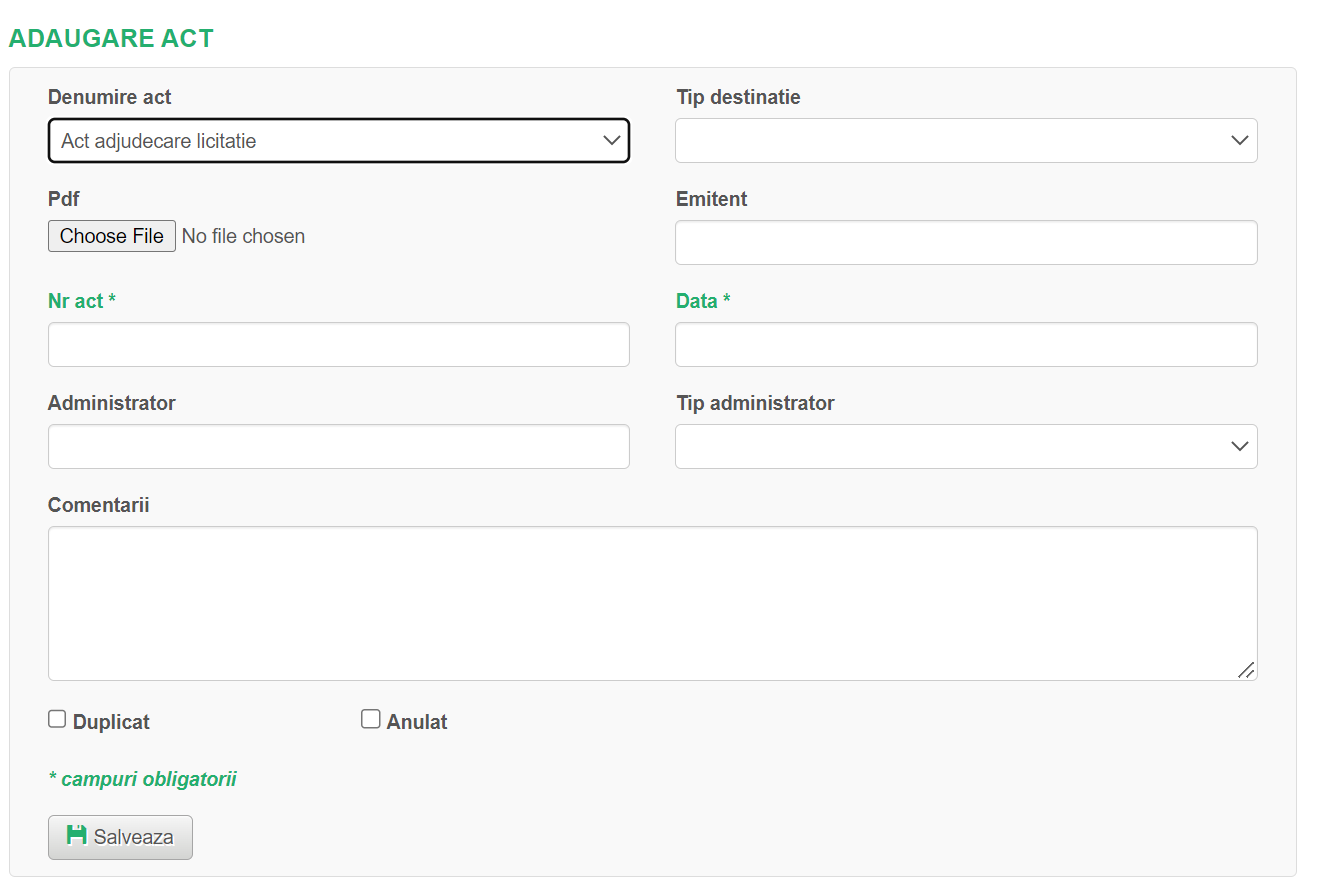Open the Denumire act dropdown
The image size is (1322, 888).
click(x=338, y=141)
